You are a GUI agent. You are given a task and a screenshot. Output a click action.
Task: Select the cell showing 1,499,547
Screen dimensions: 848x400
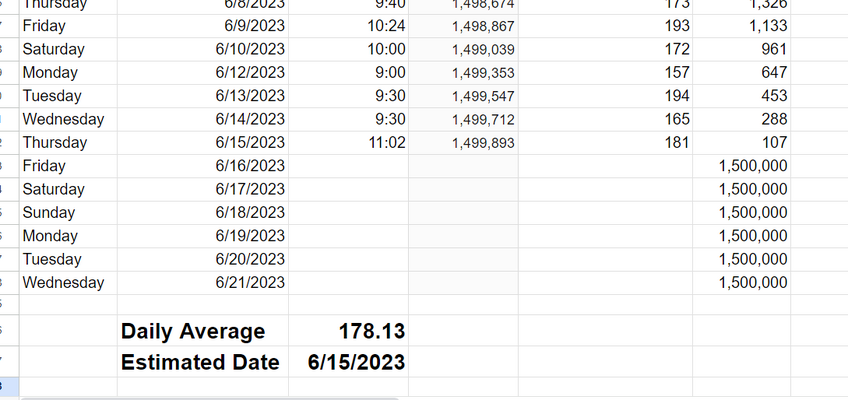[463, 96]
